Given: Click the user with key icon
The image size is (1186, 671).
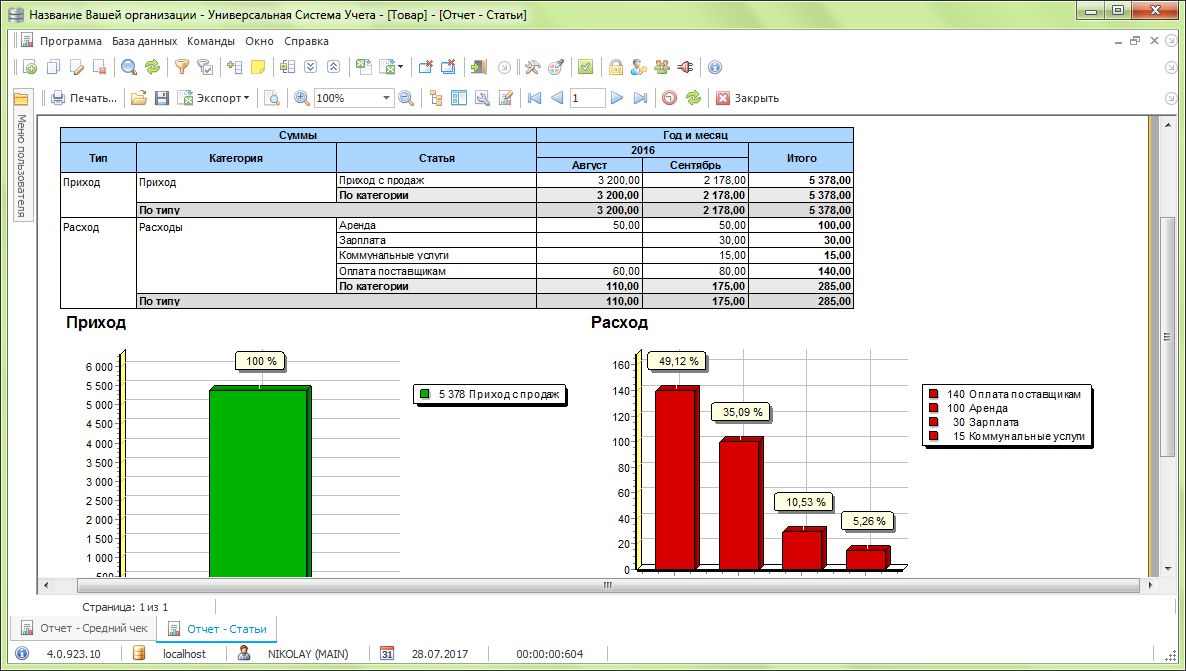Looking at the screenshot, I should point(638,67).
